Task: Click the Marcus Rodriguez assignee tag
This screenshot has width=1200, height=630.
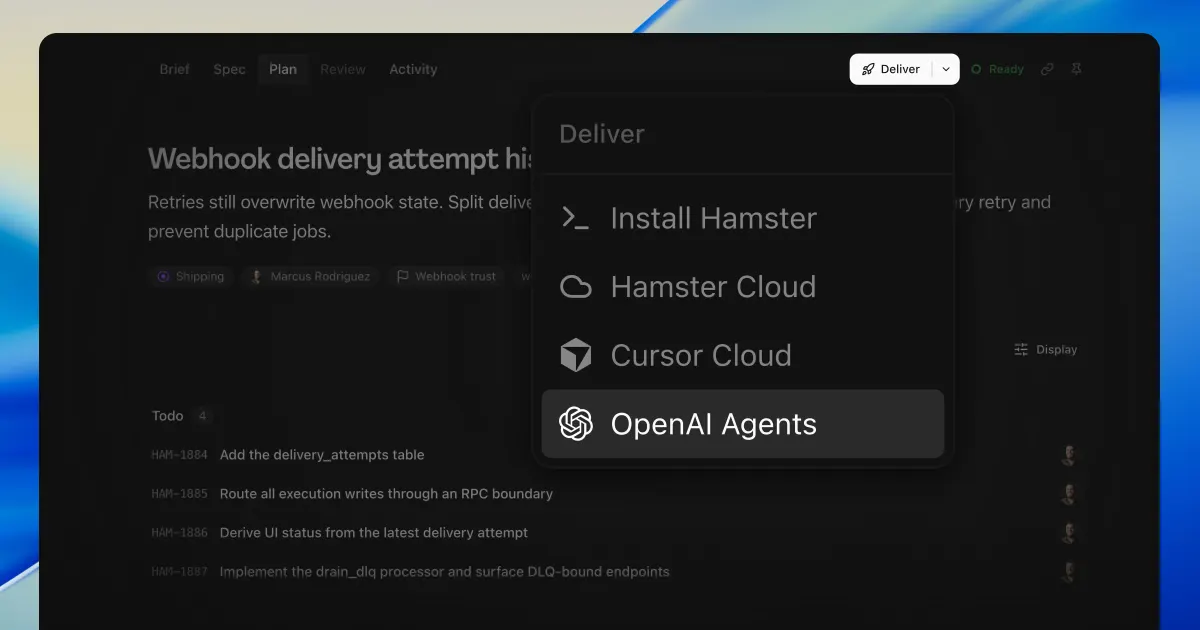Action: 311,276
